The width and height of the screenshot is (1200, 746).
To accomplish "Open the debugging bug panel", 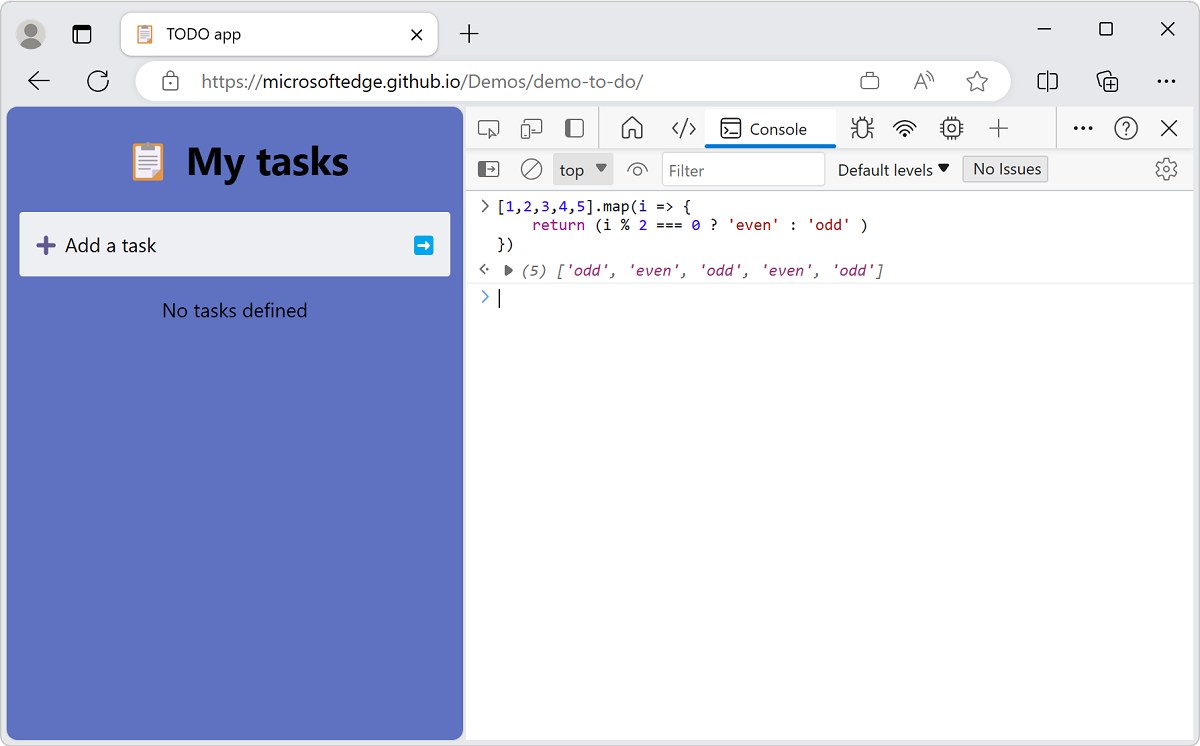I will pyautogui.click(x=861, y=128).
